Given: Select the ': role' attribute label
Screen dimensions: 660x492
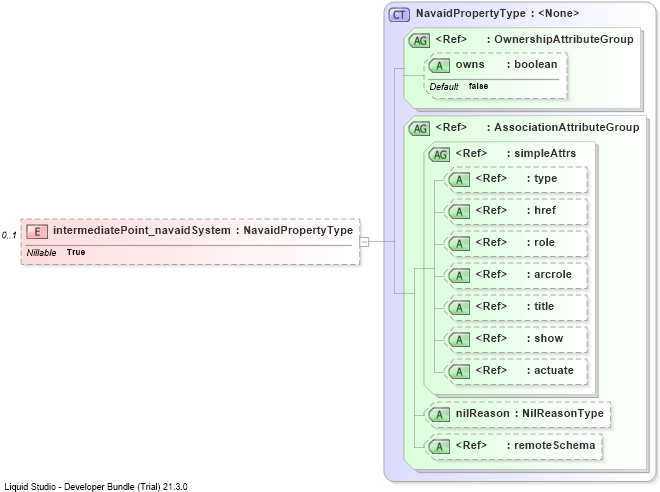Looking at the screenshot, I should (540, 242).
